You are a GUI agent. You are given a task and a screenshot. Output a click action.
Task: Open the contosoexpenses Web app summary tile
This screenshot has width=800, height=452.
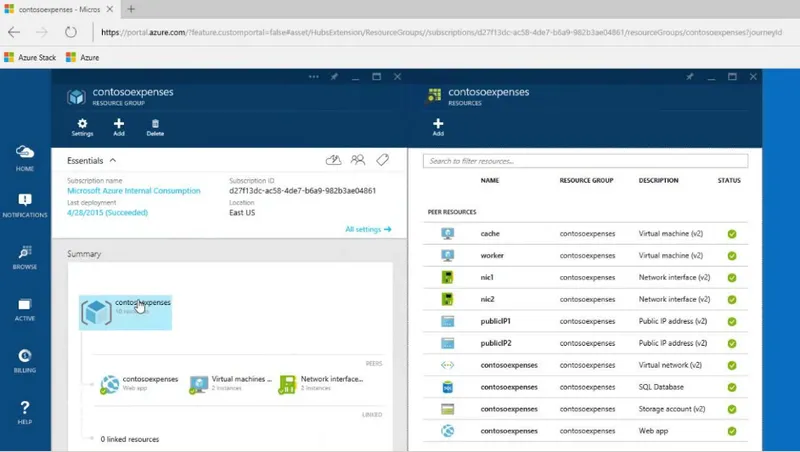[x=139, y=384]
